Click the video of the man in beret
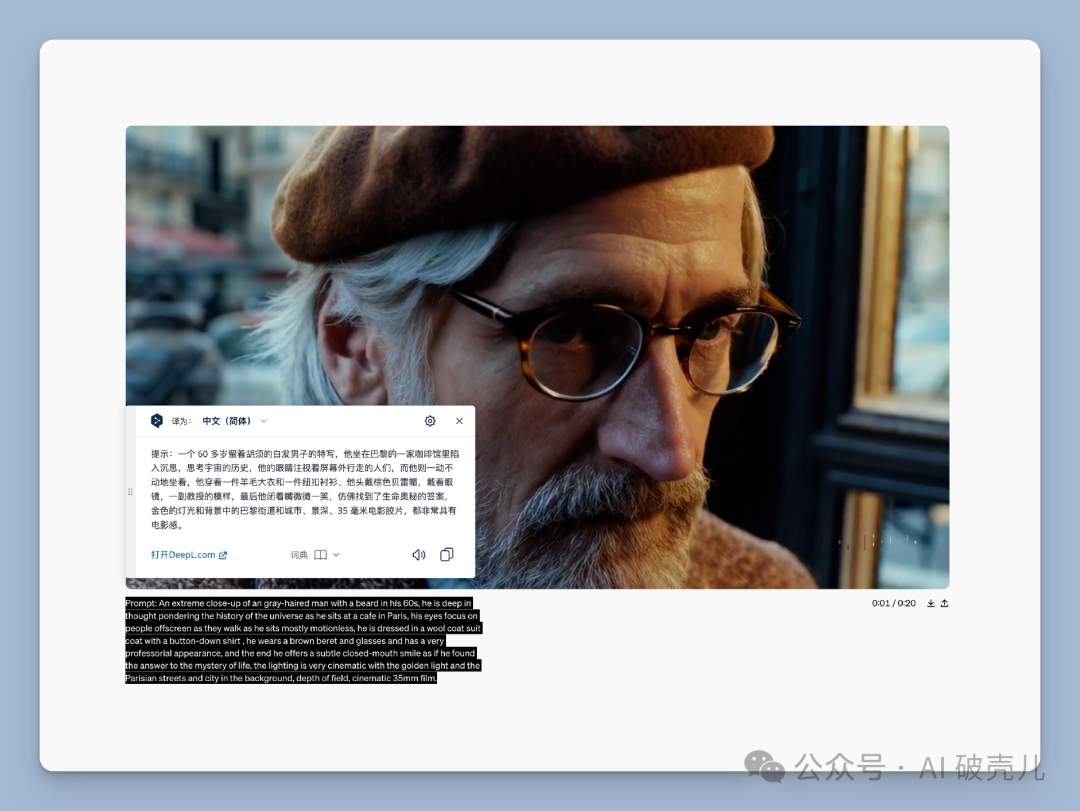Viewport: 1080px width, 811px height. coord(537,357)
